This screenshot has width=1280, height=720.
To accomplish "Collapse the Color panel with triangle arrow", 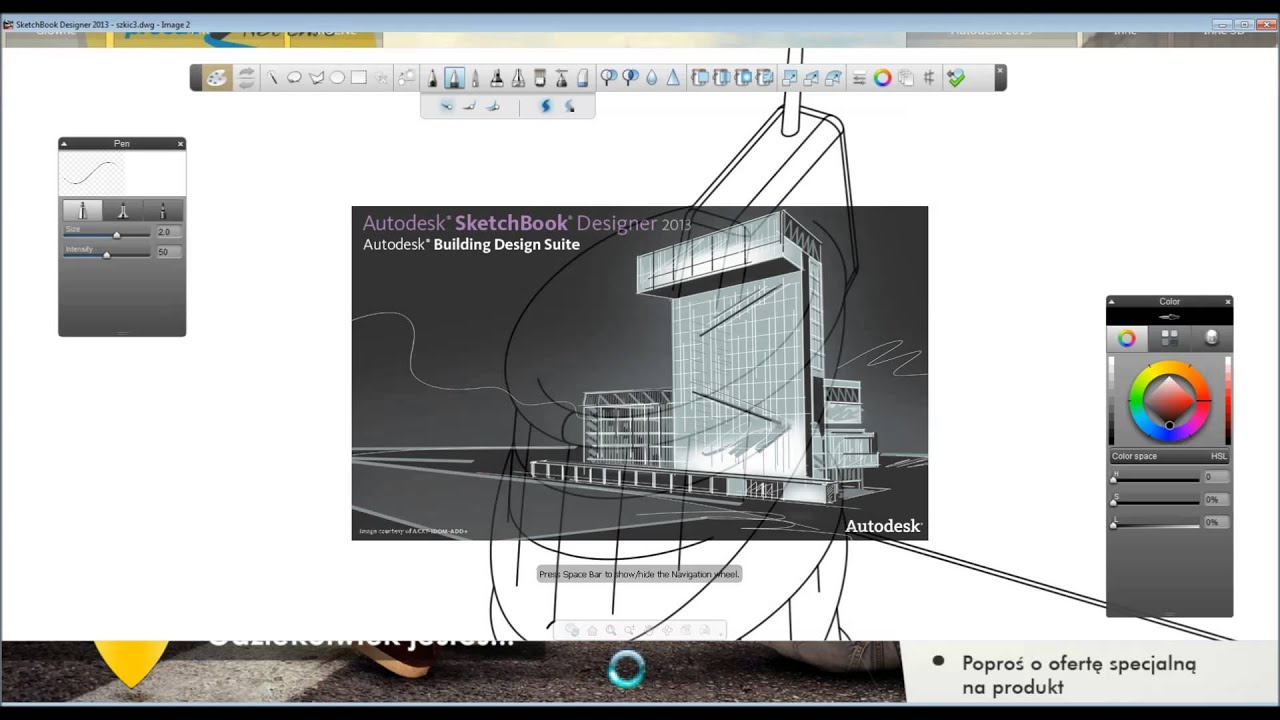I will (1112, 301).
